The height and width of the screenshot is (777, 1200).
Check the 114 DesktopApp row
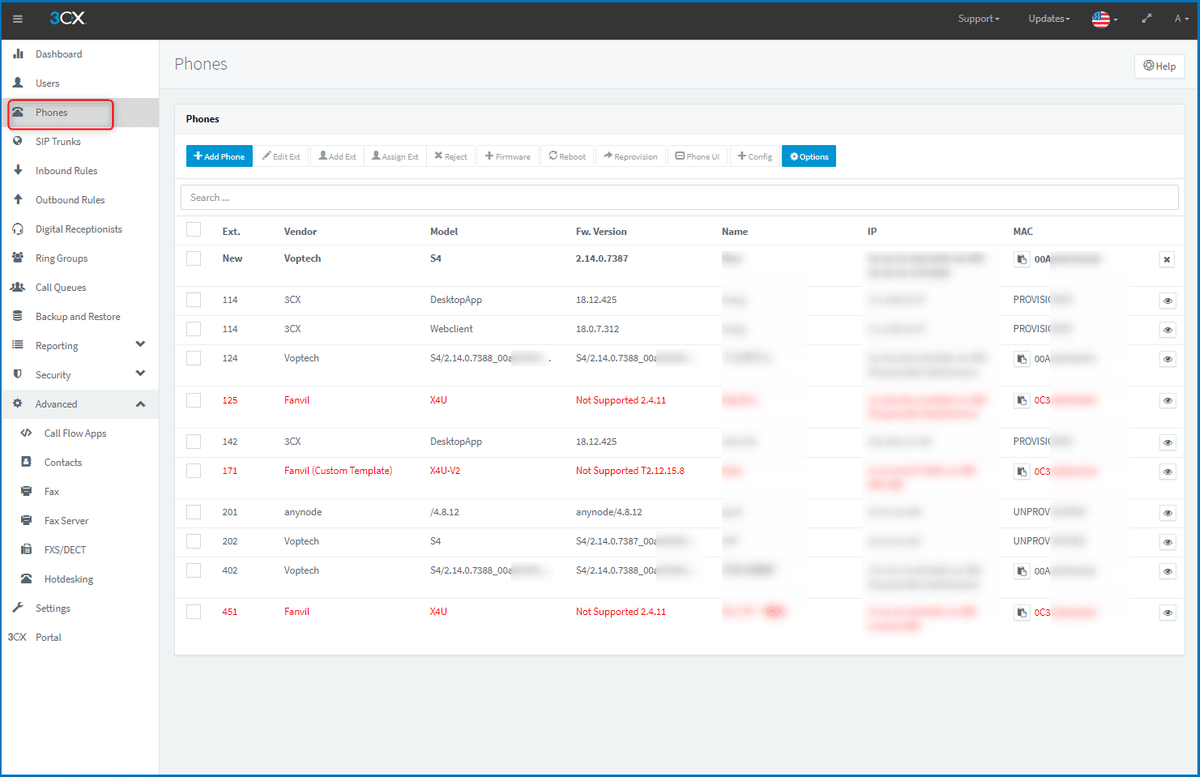pyautogui.click(x=193, y=299)
